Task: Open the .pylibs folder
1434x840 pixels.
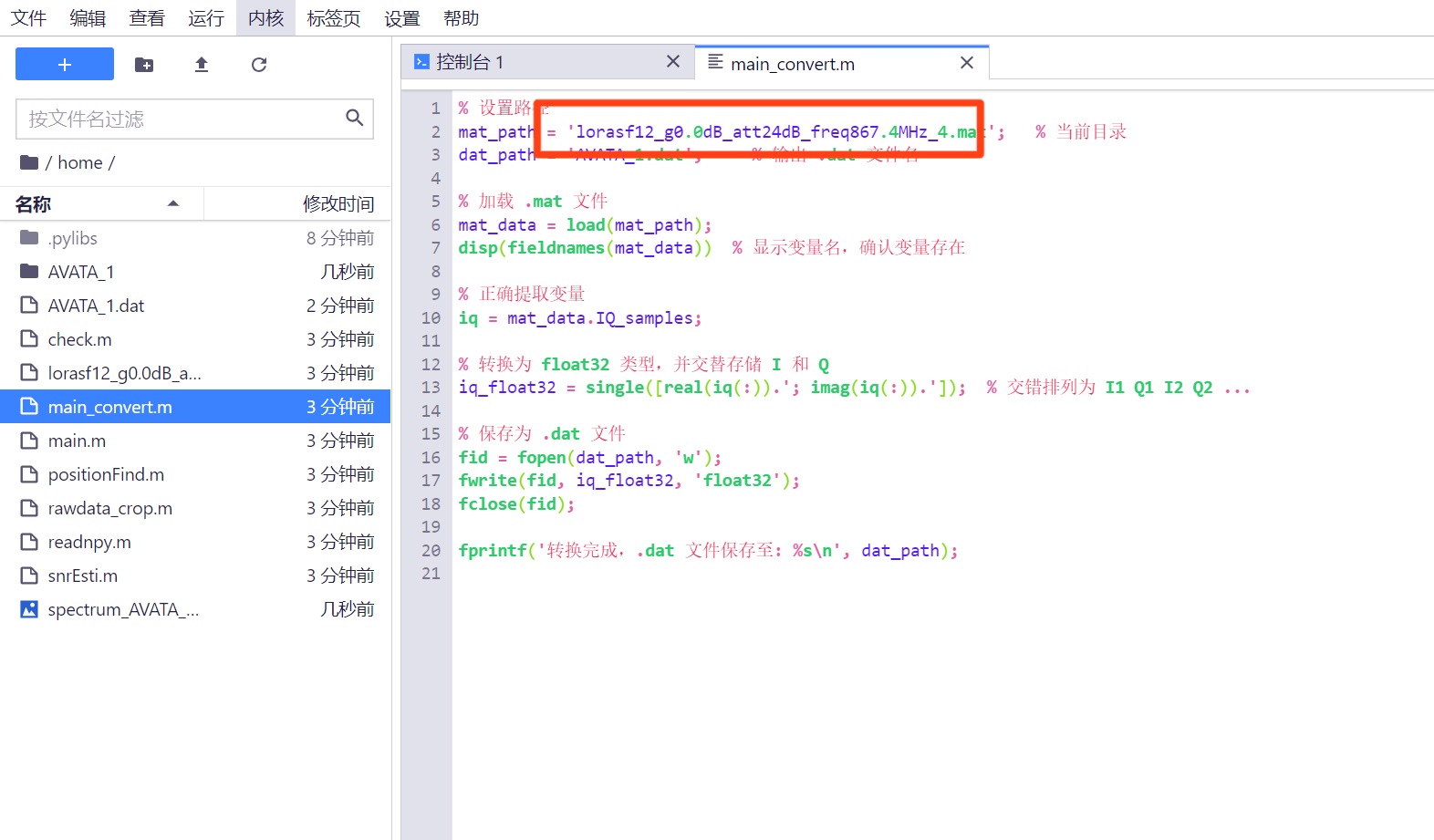Action: coord(72,238)
